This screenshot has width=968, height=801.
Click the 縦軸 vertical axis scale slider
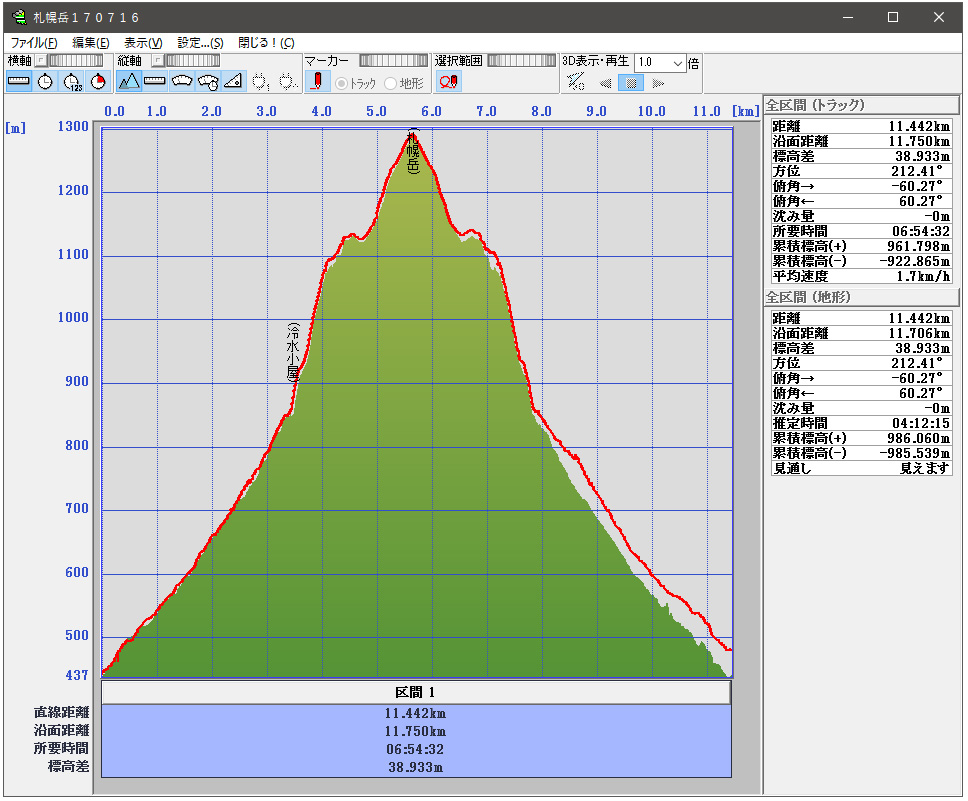click(x=191, y=60)
